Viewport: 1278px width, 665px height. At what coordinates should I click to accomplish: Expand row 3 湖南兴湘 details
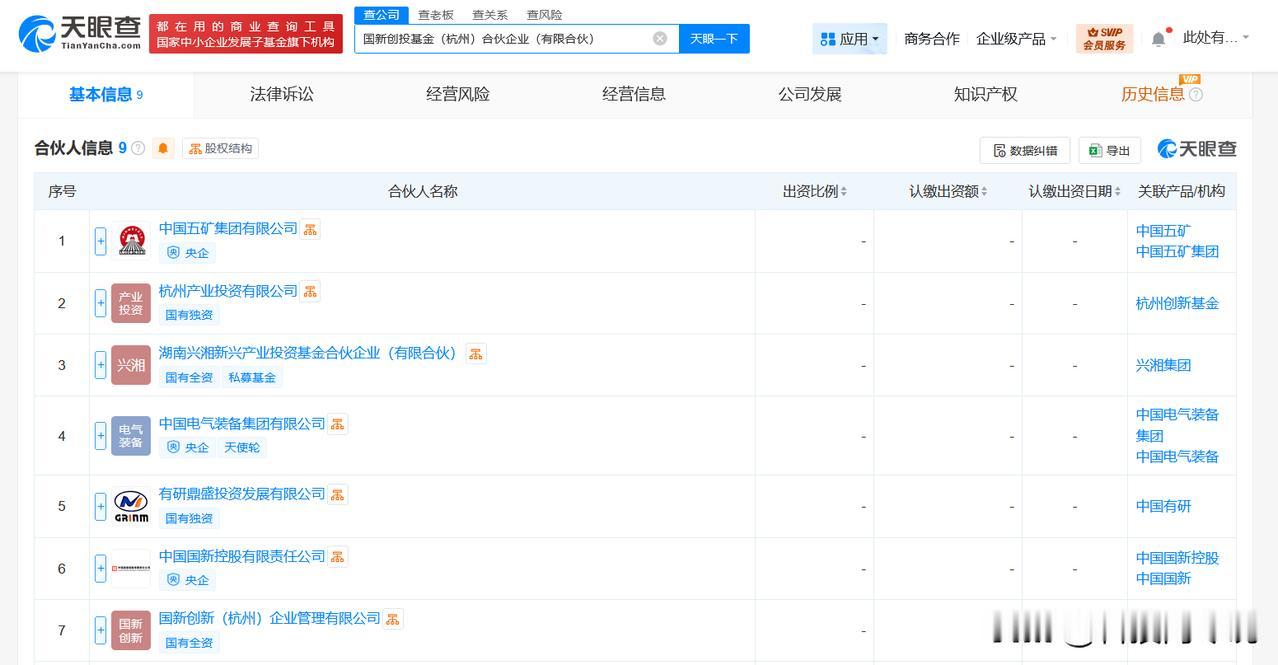coord(100,365)
